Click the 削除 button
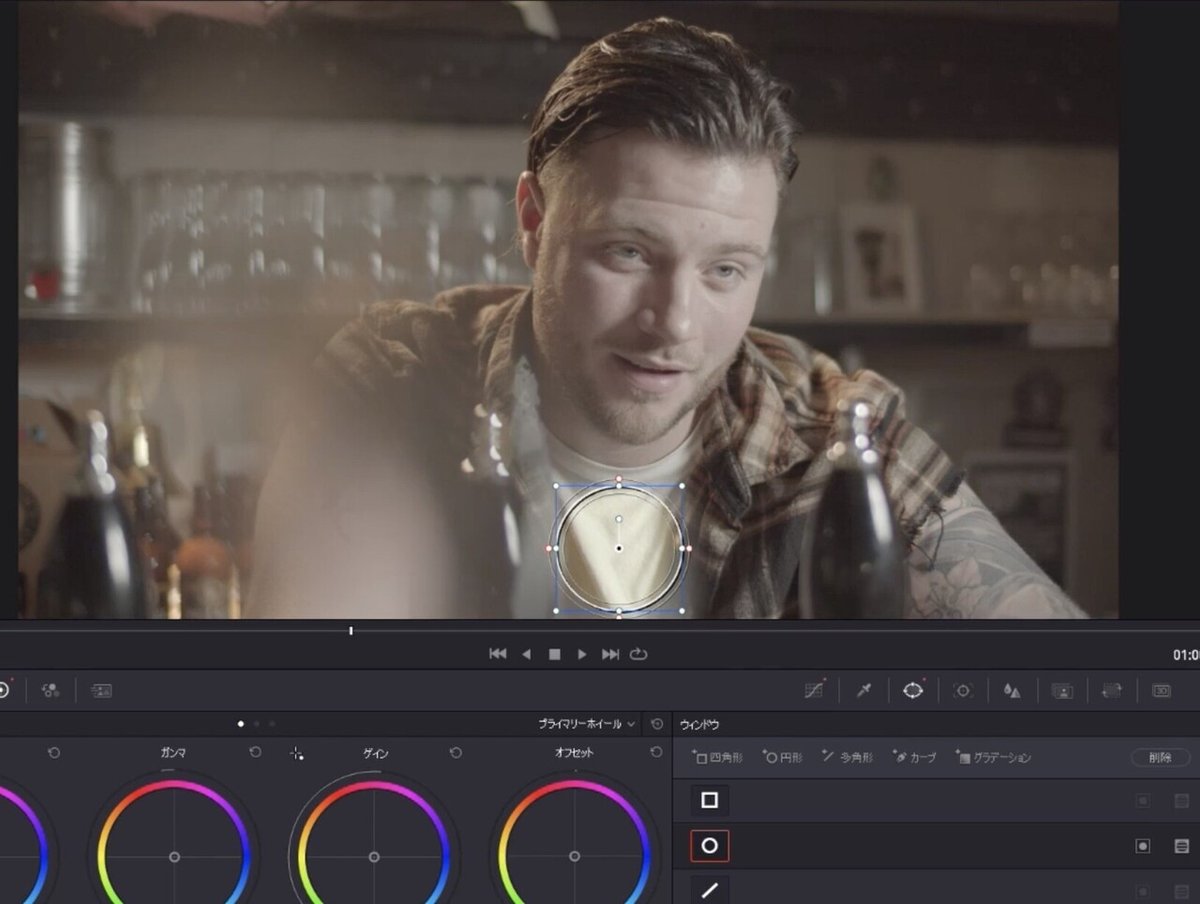The width and height of the screenshot is (1200, 904). click(x=1161, y=758)
